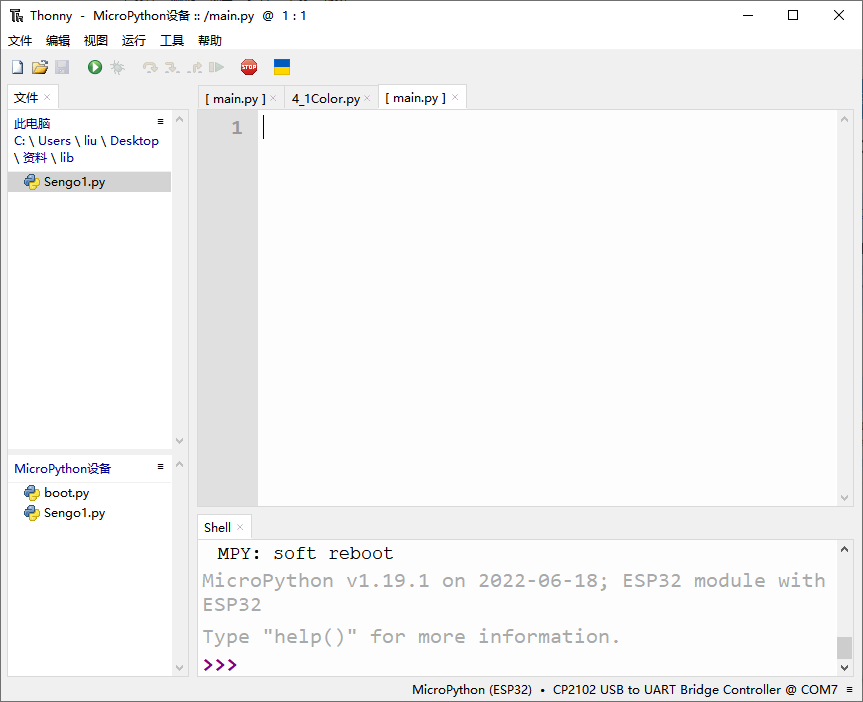Switch to the first [ main.py ] tab
Viewport: 863px width, 702px height.
pyautogui.click(x=235, y=99)
